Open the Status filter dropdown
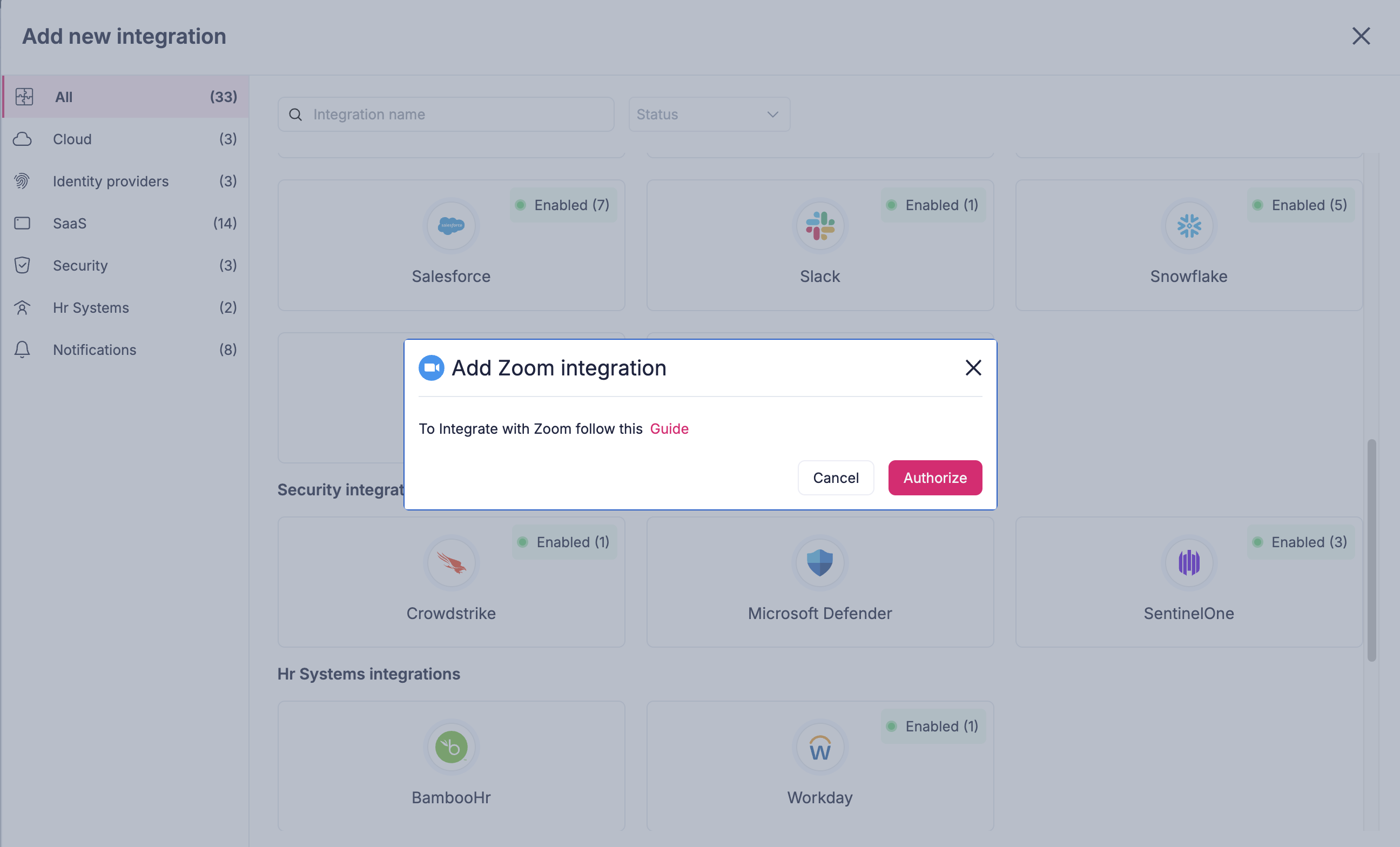This screenshot has height=847, width=1400. point(709,114)
